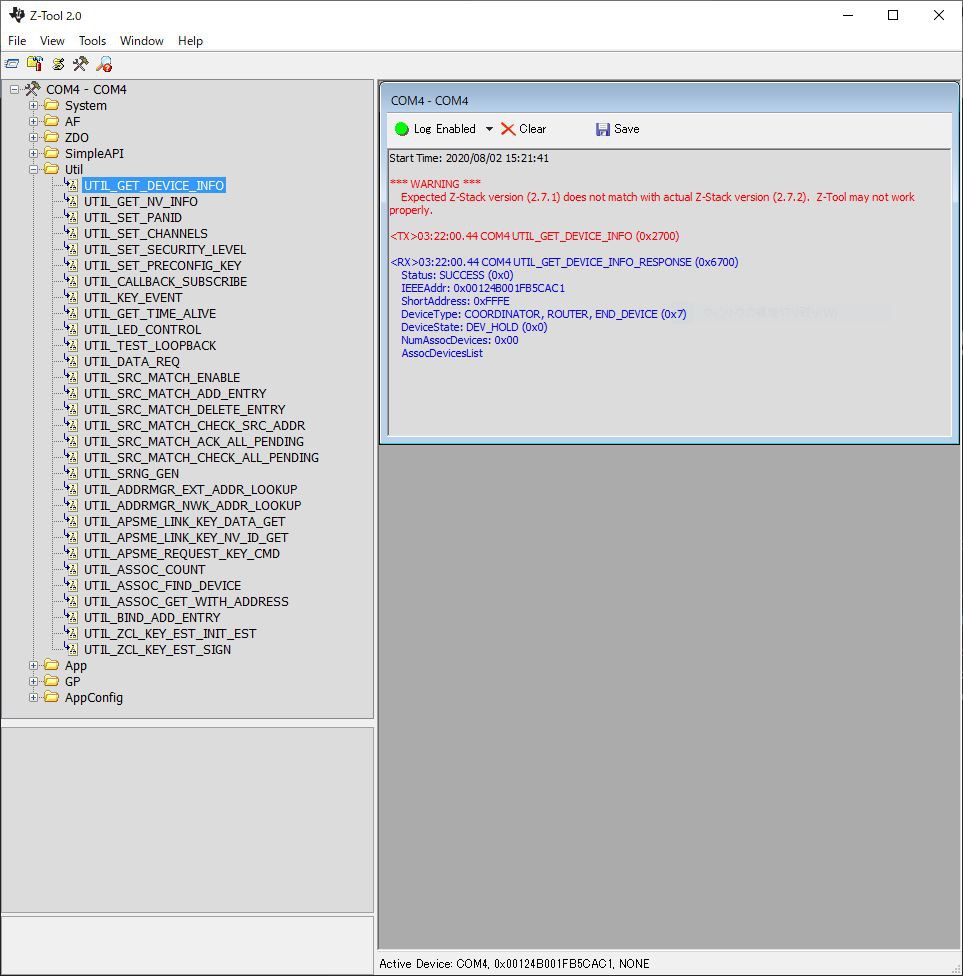Viewport: 963px width, 976px height.
Task: Click the green Log Enabled indicator
Action: tap(402, 129)
